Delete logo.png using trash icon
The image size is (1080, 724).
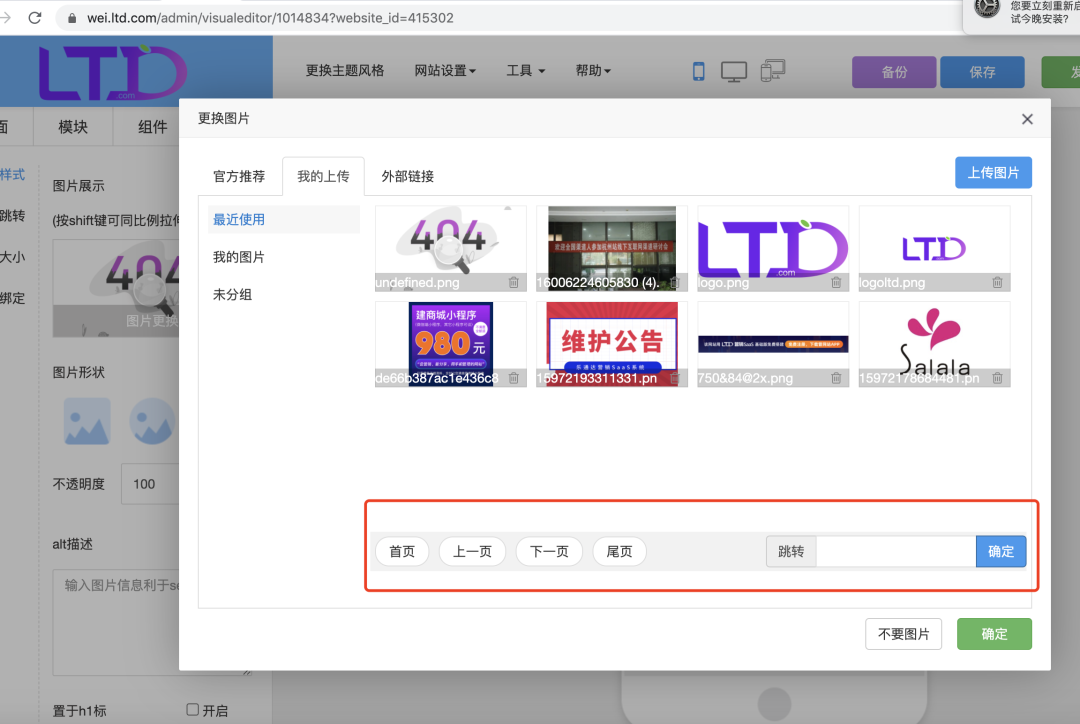[x=836, y=282]
